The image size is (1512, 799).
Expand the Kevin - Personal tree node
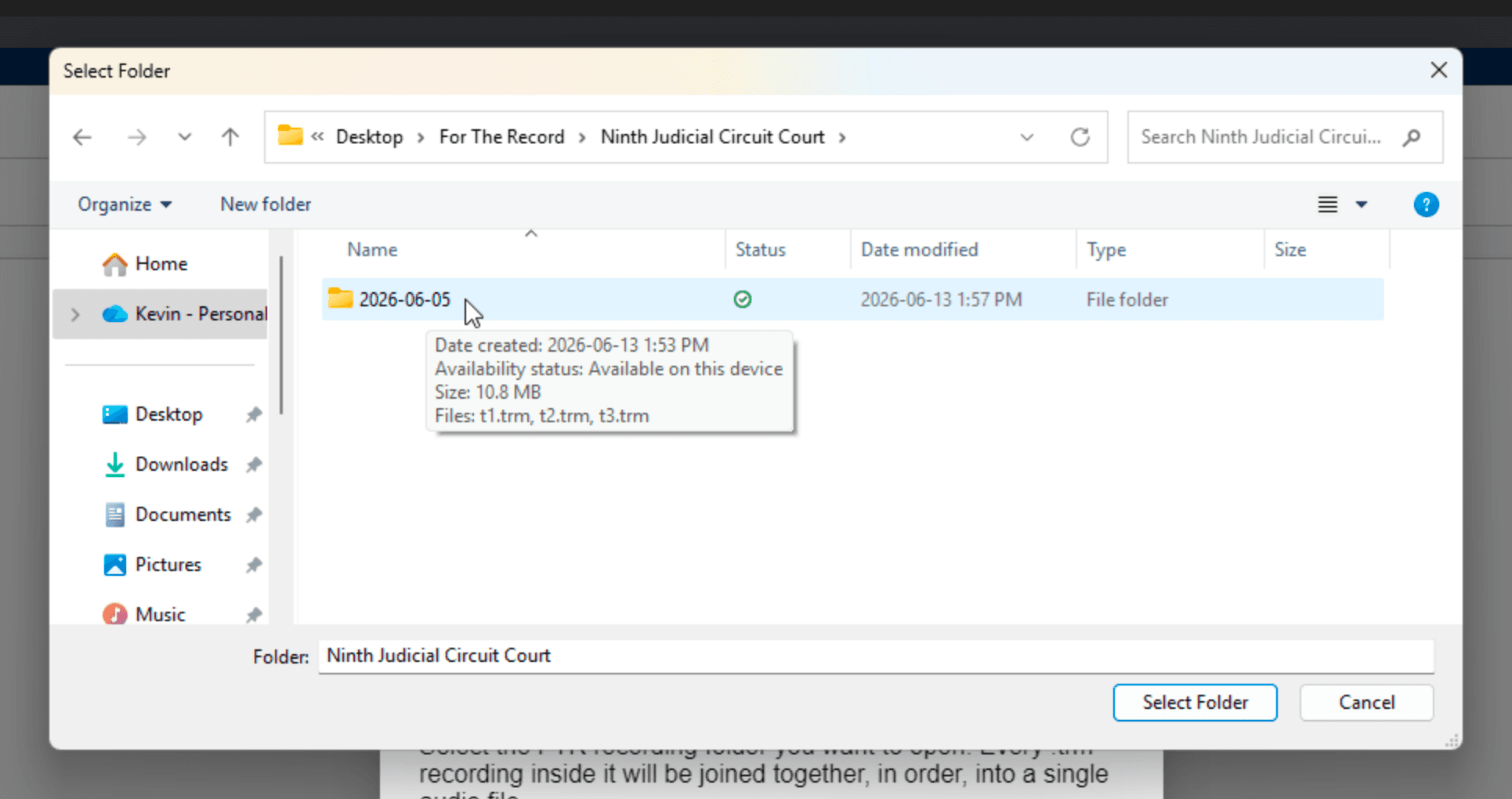point(75,315)
